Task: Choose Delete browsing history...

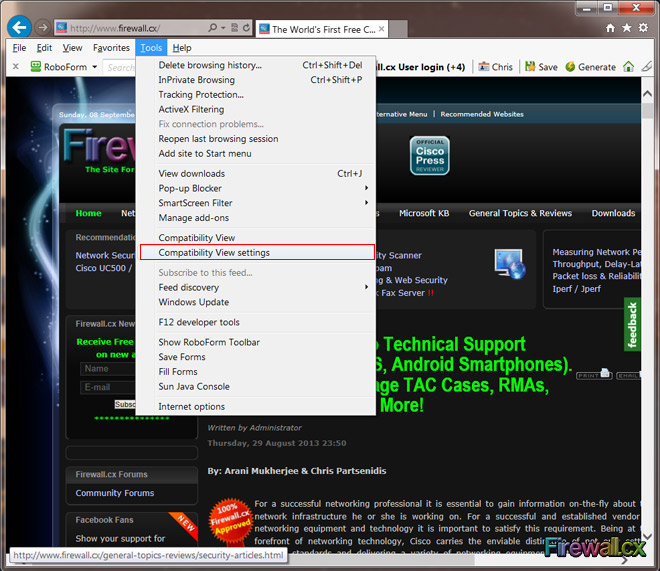Action: coord(257,65)
